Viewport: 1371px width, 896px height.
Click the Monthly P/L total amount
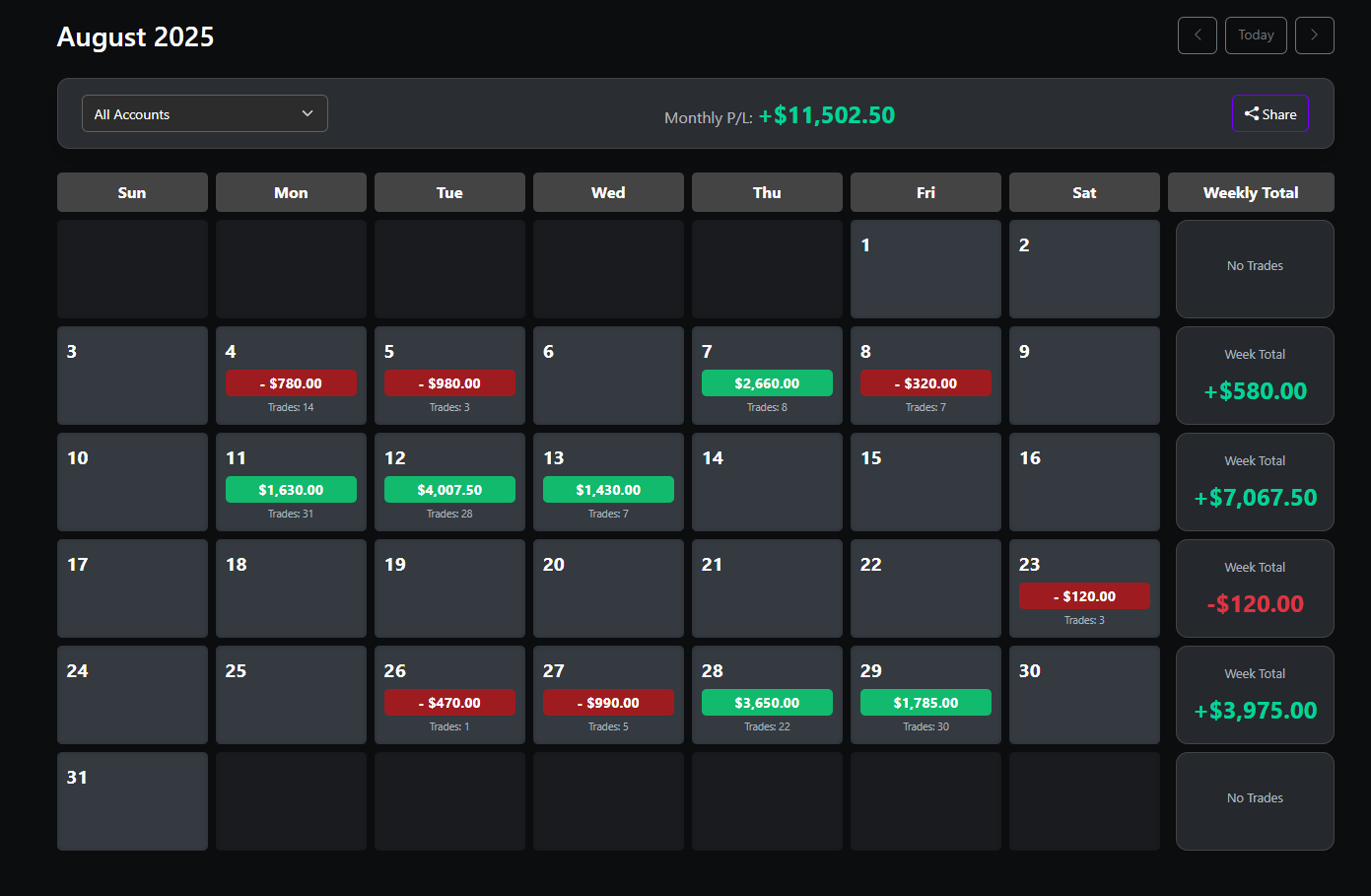pos(828,114)
